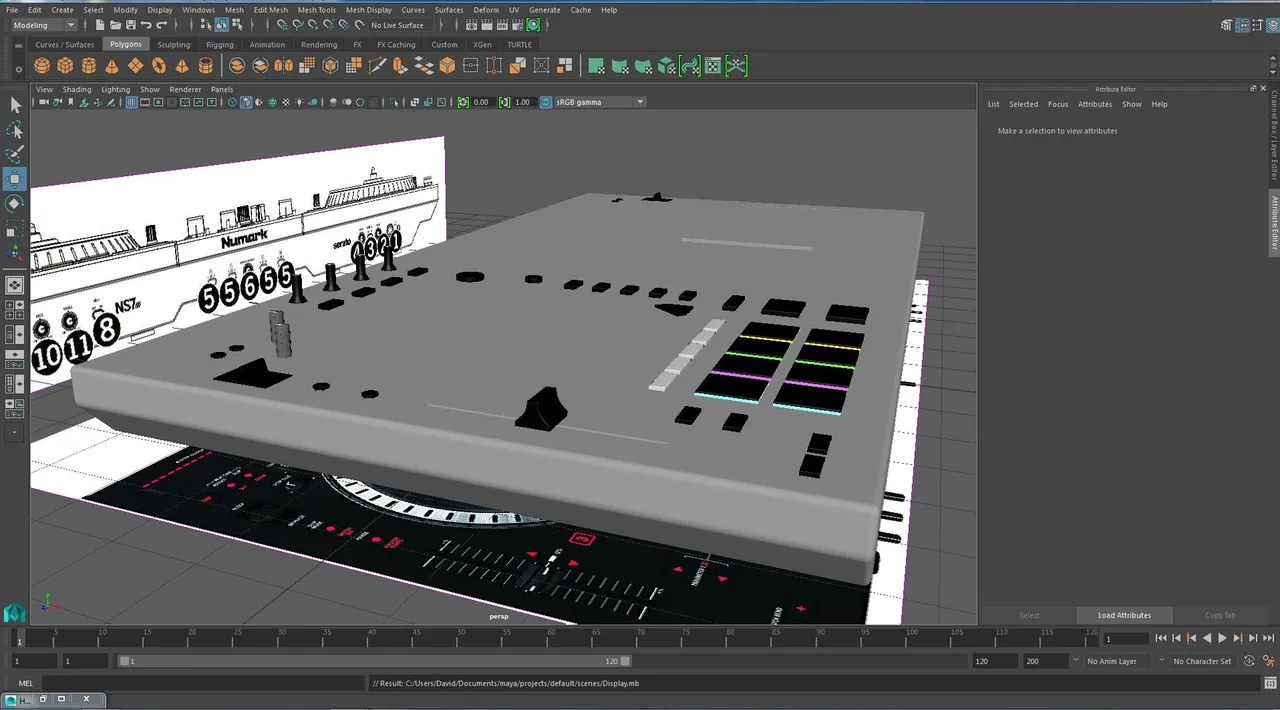Screen dimensions: 1280x710
Task: Go to the end of playback range
Action: (1269, 638)
